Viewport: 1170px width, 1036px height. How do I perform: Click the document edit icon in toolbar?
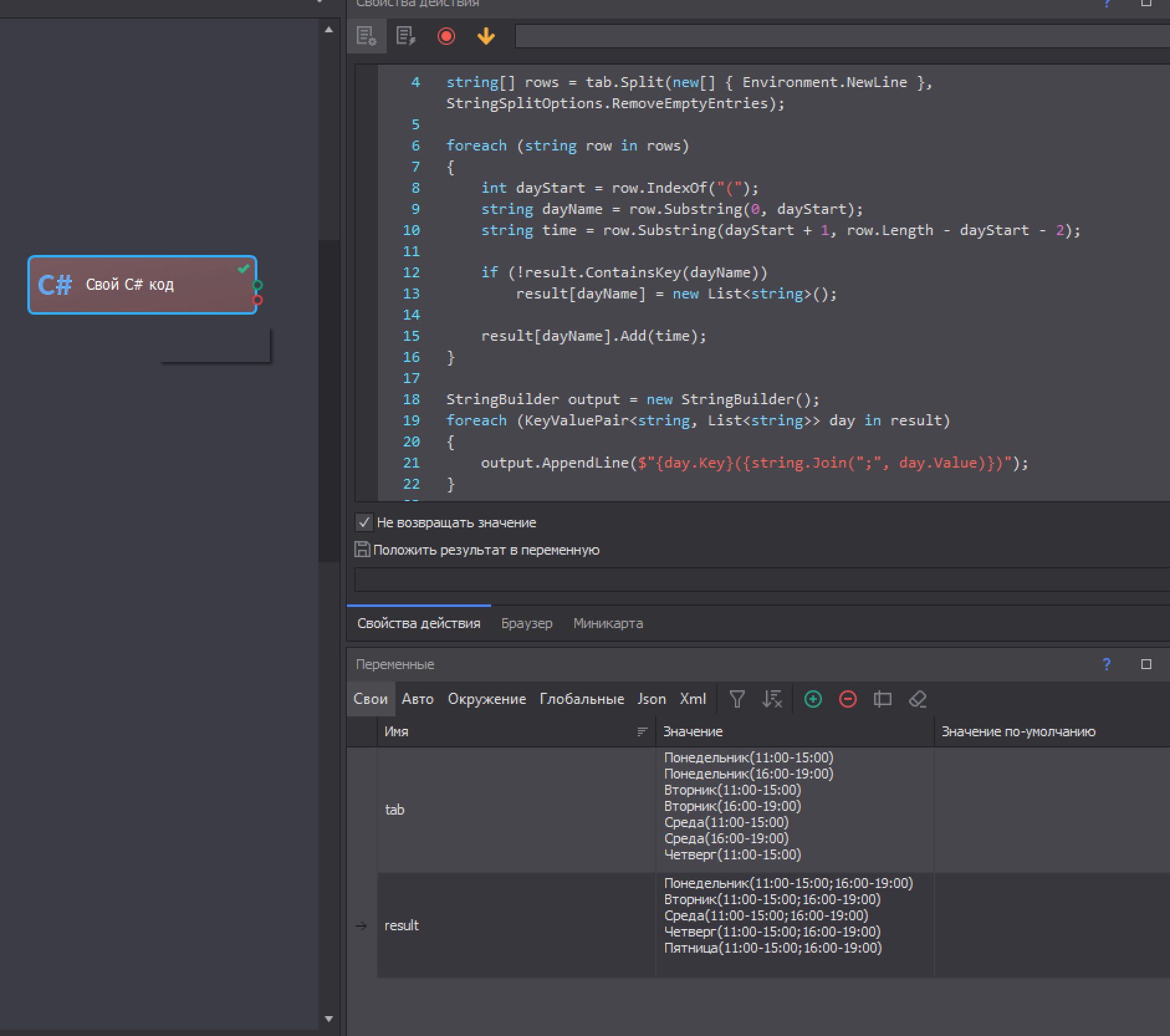(405, 36)
